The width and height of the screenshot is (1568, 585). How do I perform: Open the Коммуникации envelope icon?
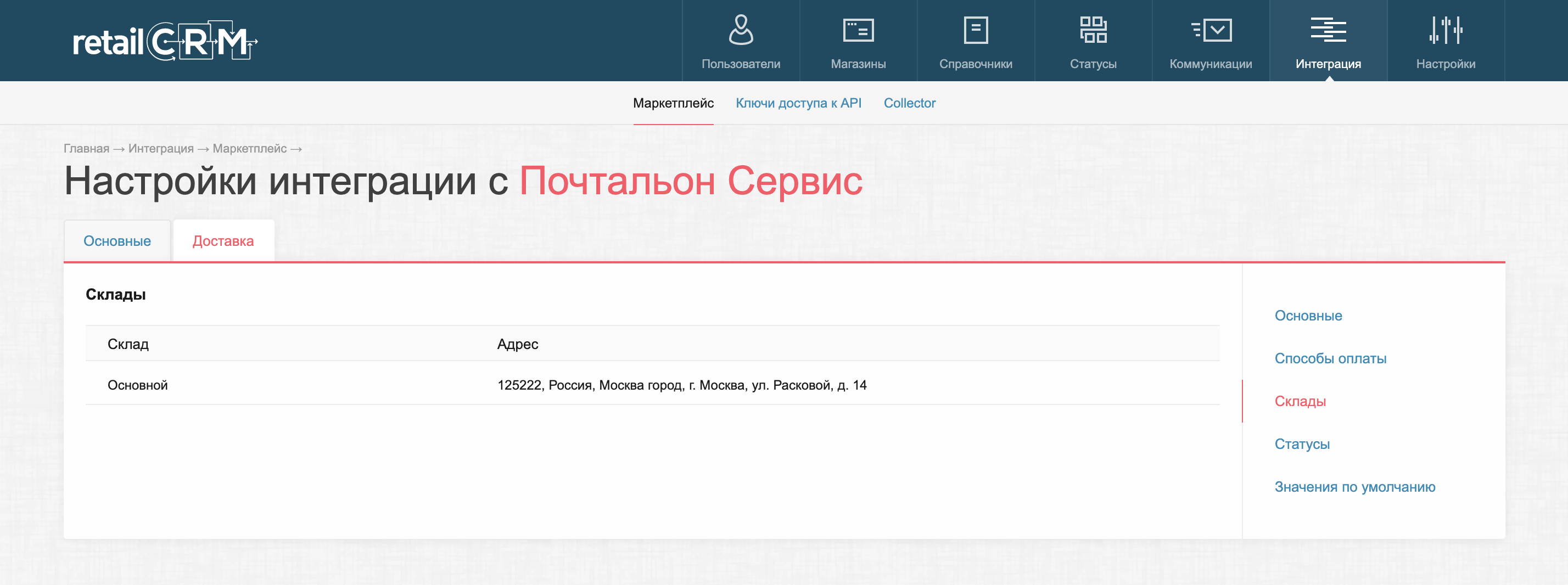1211,30
